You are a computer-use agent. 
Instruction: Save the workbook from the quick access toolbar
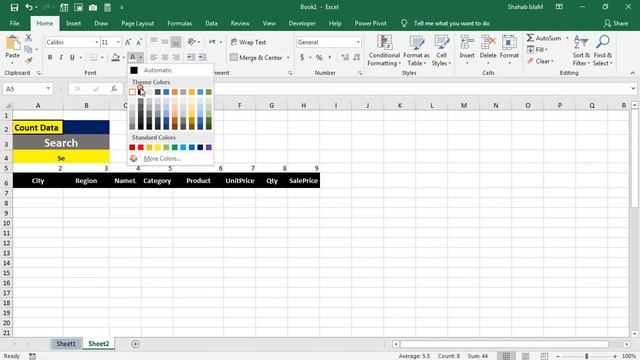(x=14, y=7)
